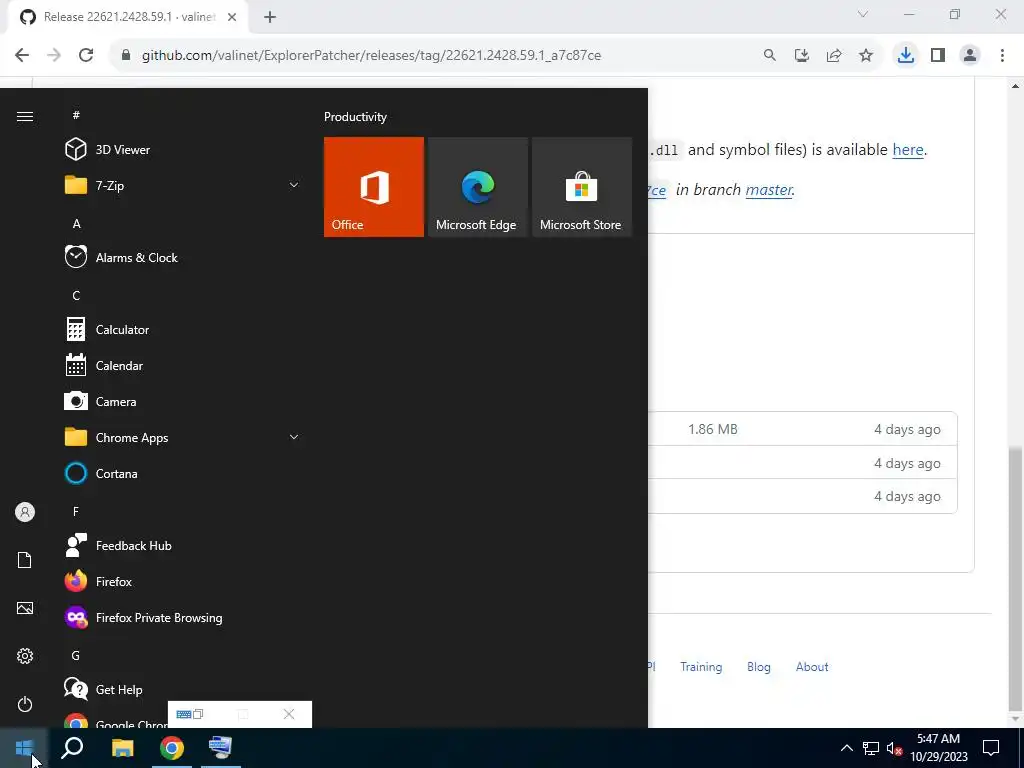
Task: Open taskbar Search
Action: pos(72,748)
